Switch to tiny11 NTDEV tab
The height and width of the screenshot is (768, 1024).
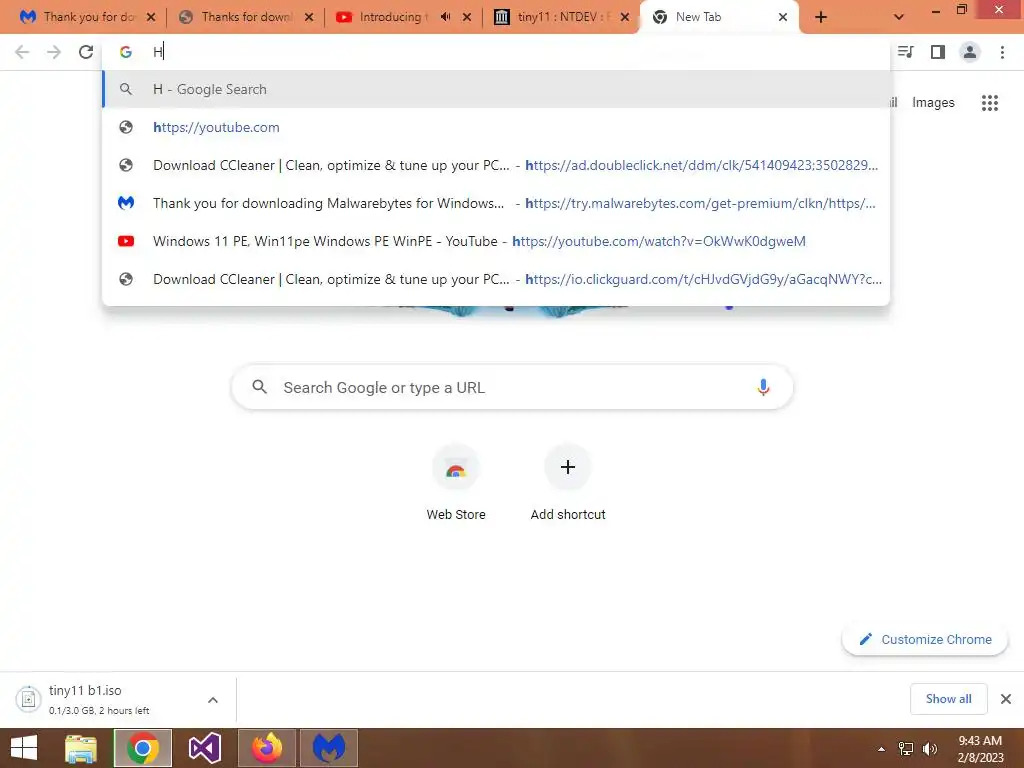click(x=563, y=17)
